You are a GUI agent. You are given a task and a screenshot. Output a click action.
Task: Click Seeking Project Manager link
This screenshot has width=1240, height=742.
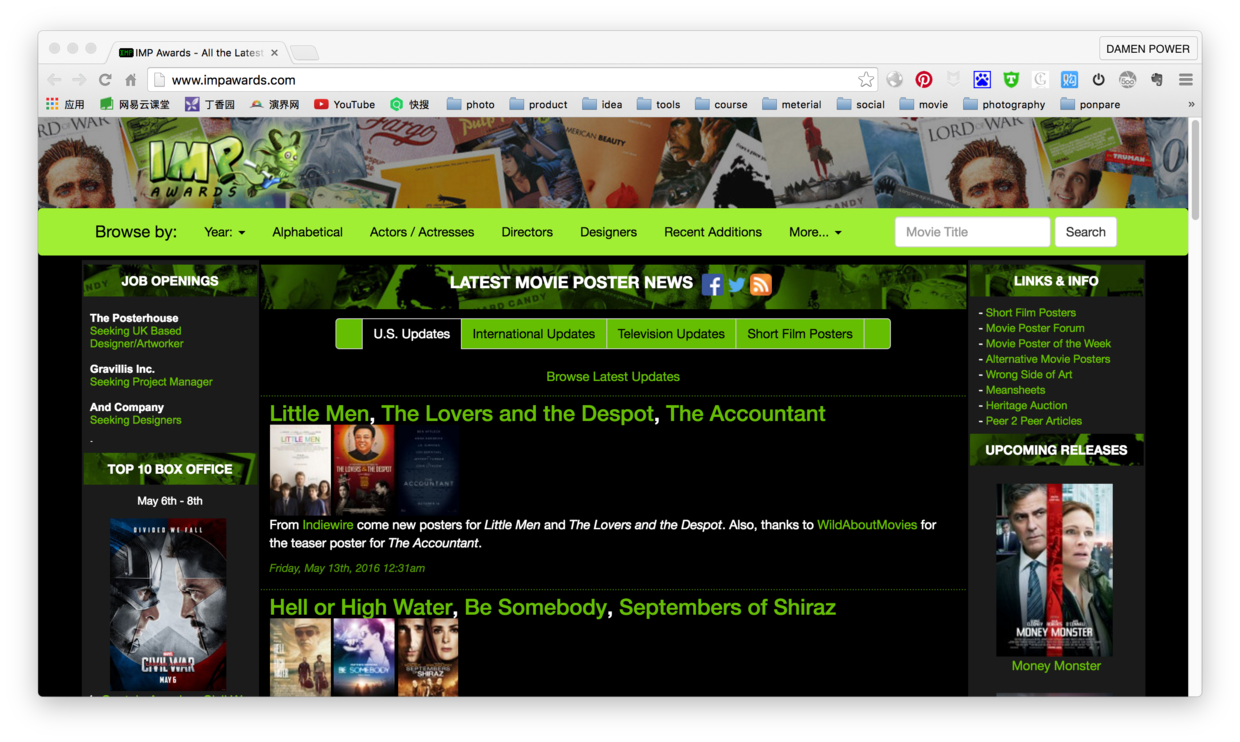151,382
